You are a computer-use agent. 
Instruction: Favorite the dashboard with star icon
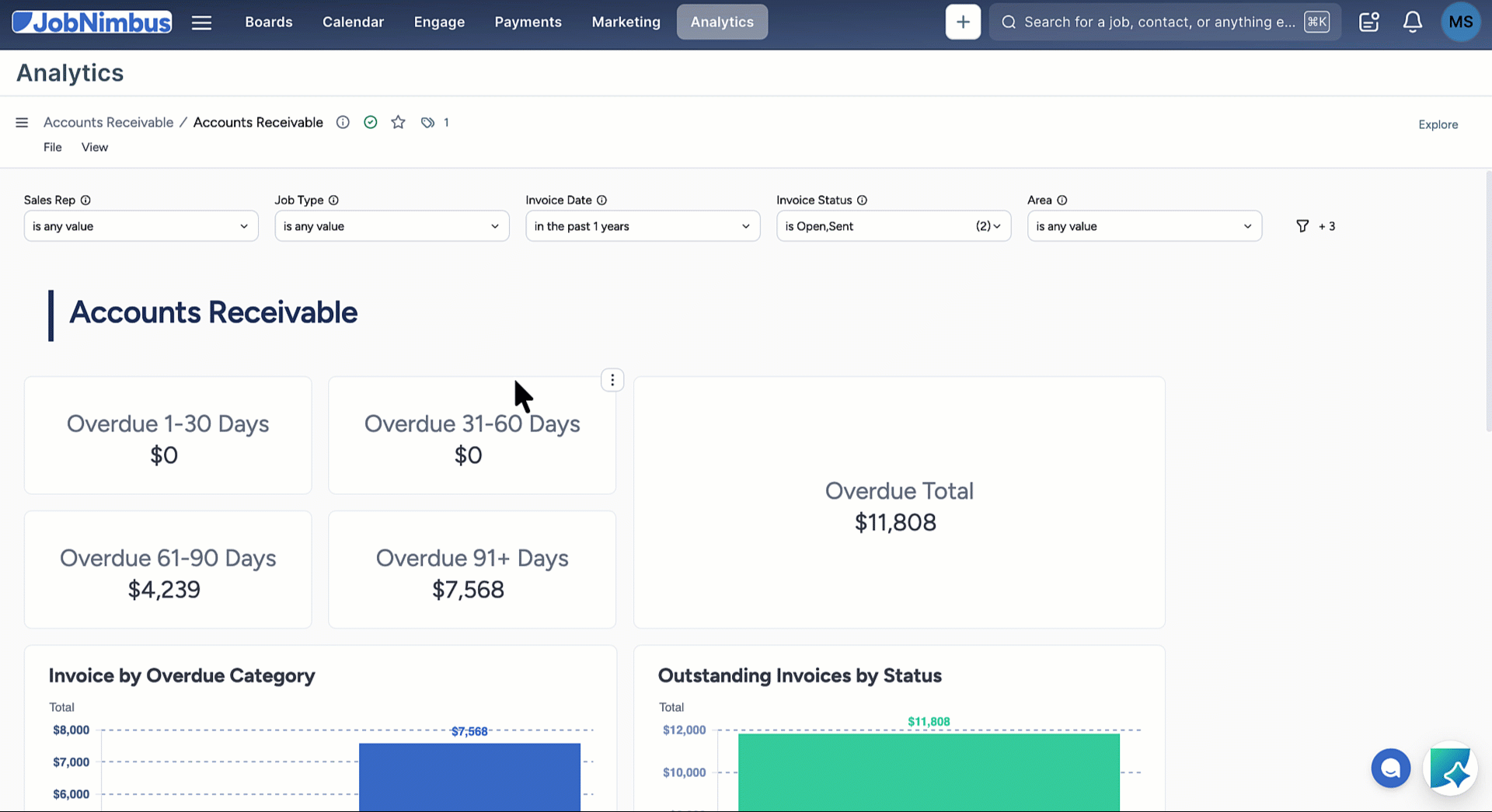[398, 122]
